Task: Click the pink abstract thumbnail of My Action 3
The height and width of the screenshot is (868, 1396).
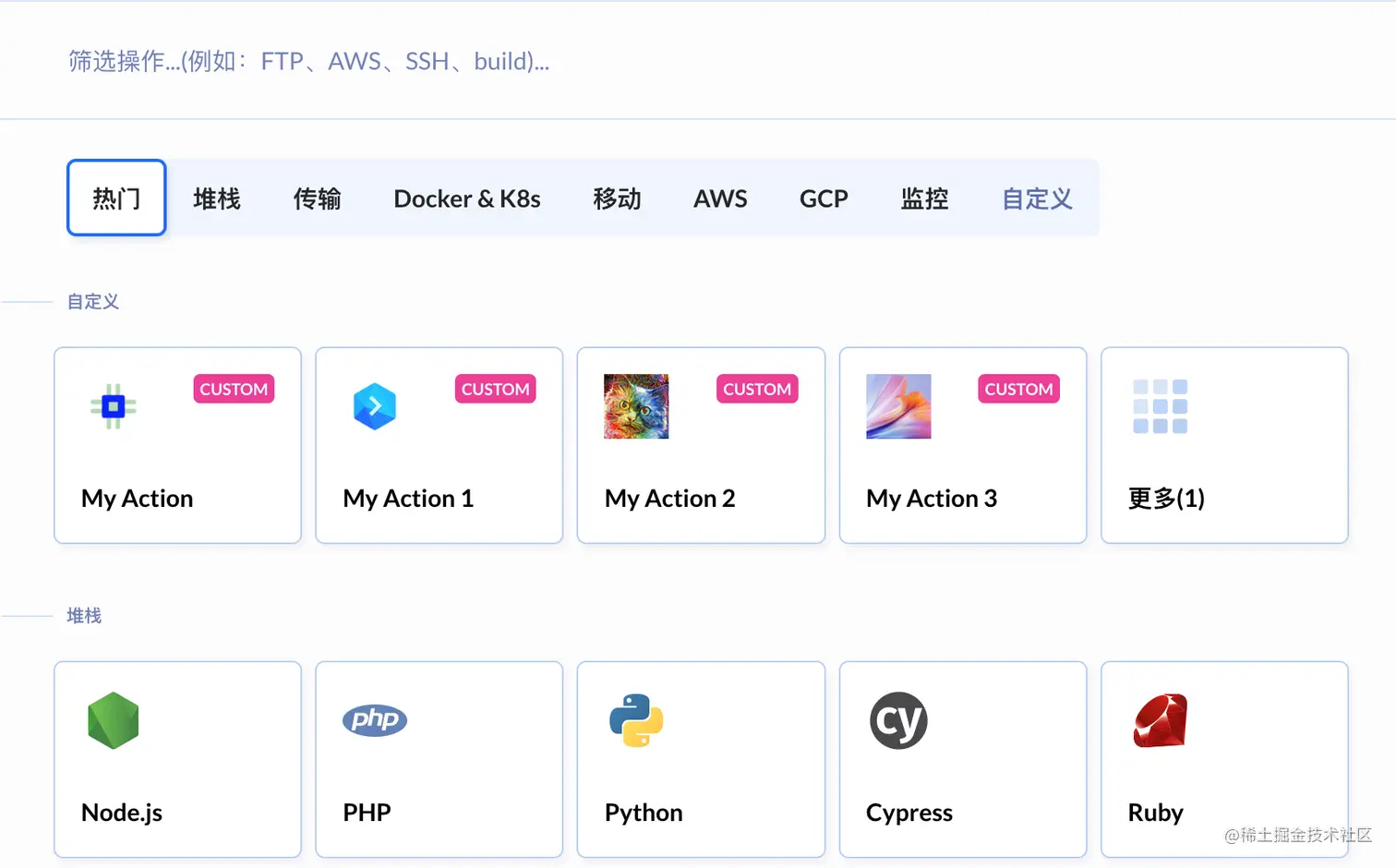Action: pos(898,406)
